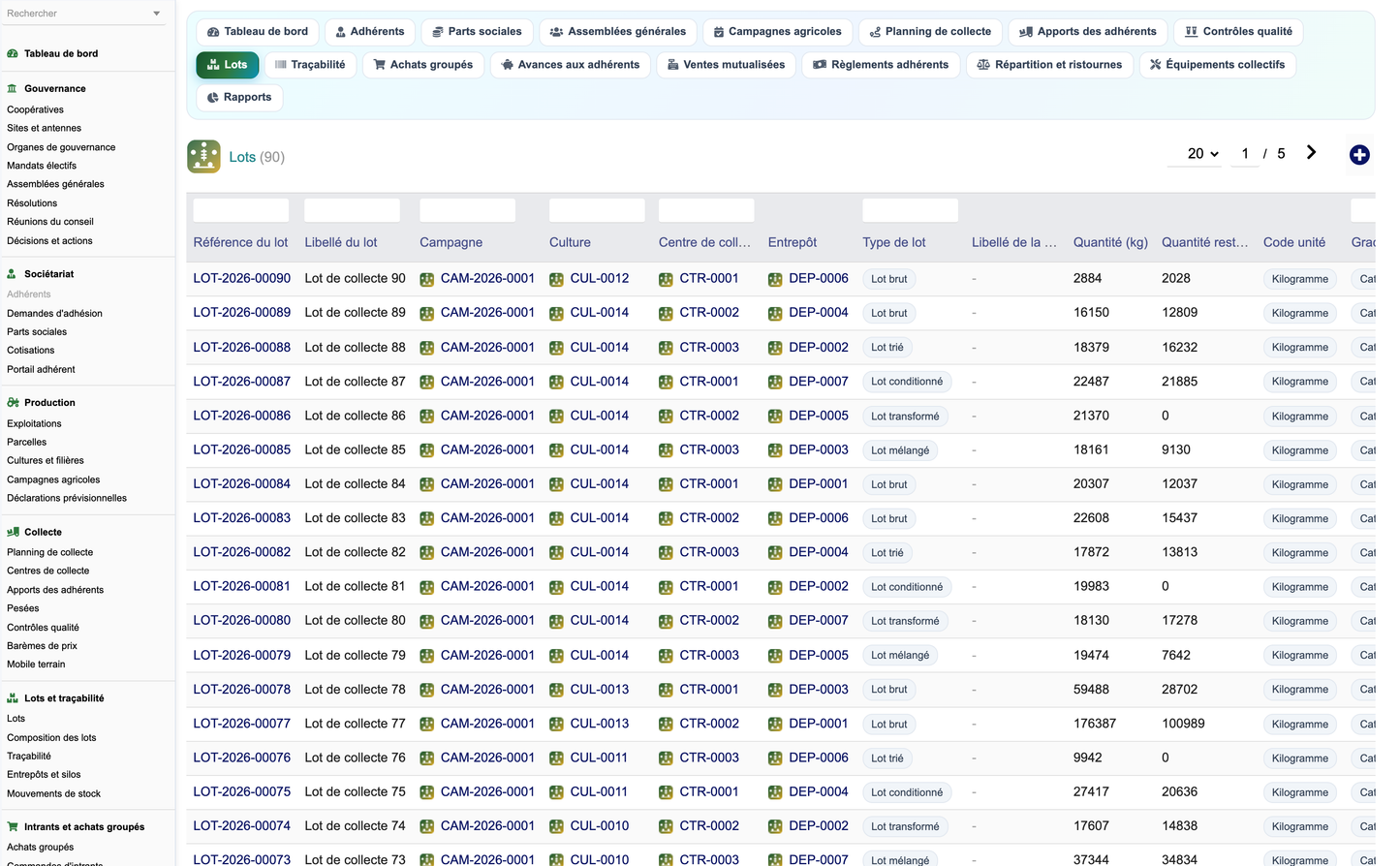Open lot LOT-2026-00085 link
Image resolution: width=1400 pixels, height=866 pixels.
coord(242,449)
